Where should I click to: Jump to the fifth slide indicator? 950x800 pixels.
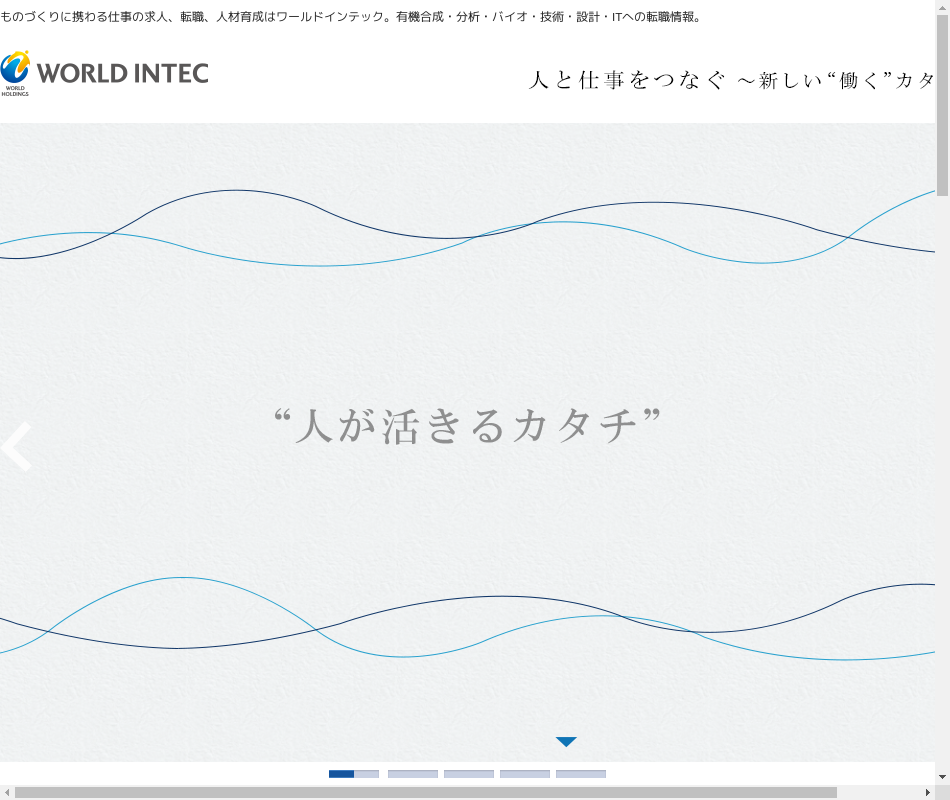pyautogui.click(x=581, y=773)
